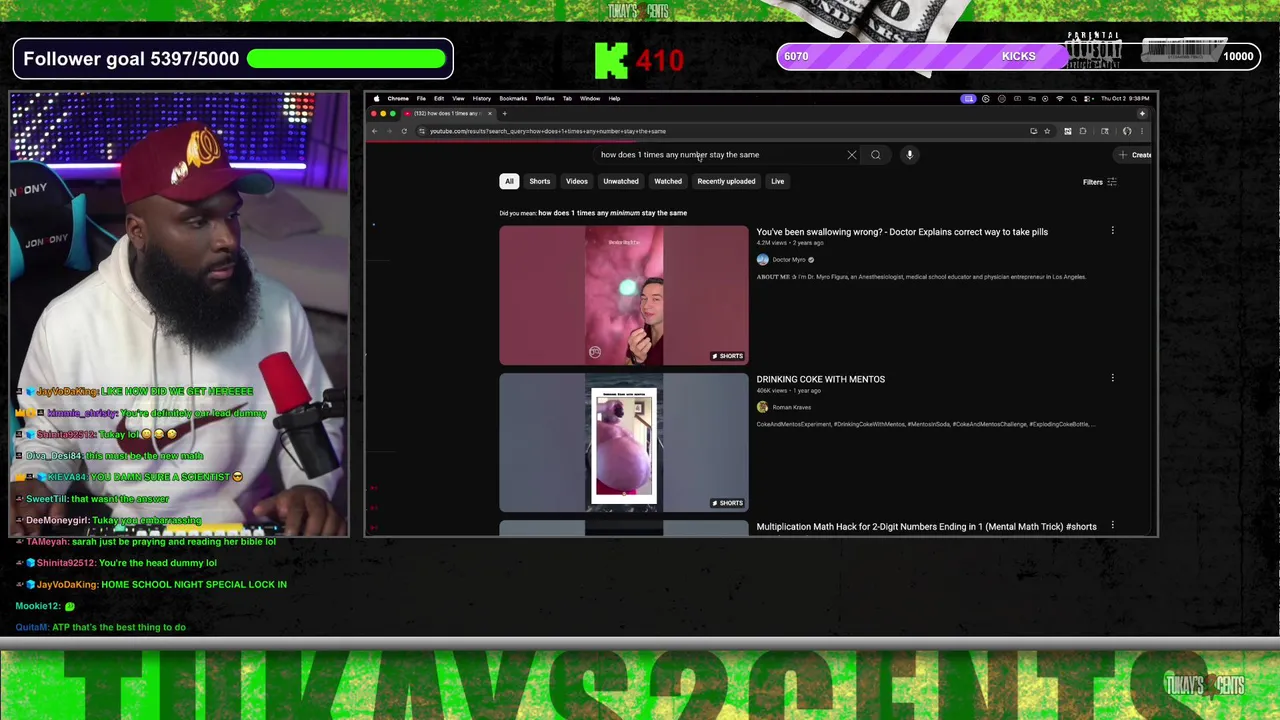The width and height of the screenshot is (1280, 720).
Task: Open the Multiplication Math Hack video title
Action: (x=927, y=527)
